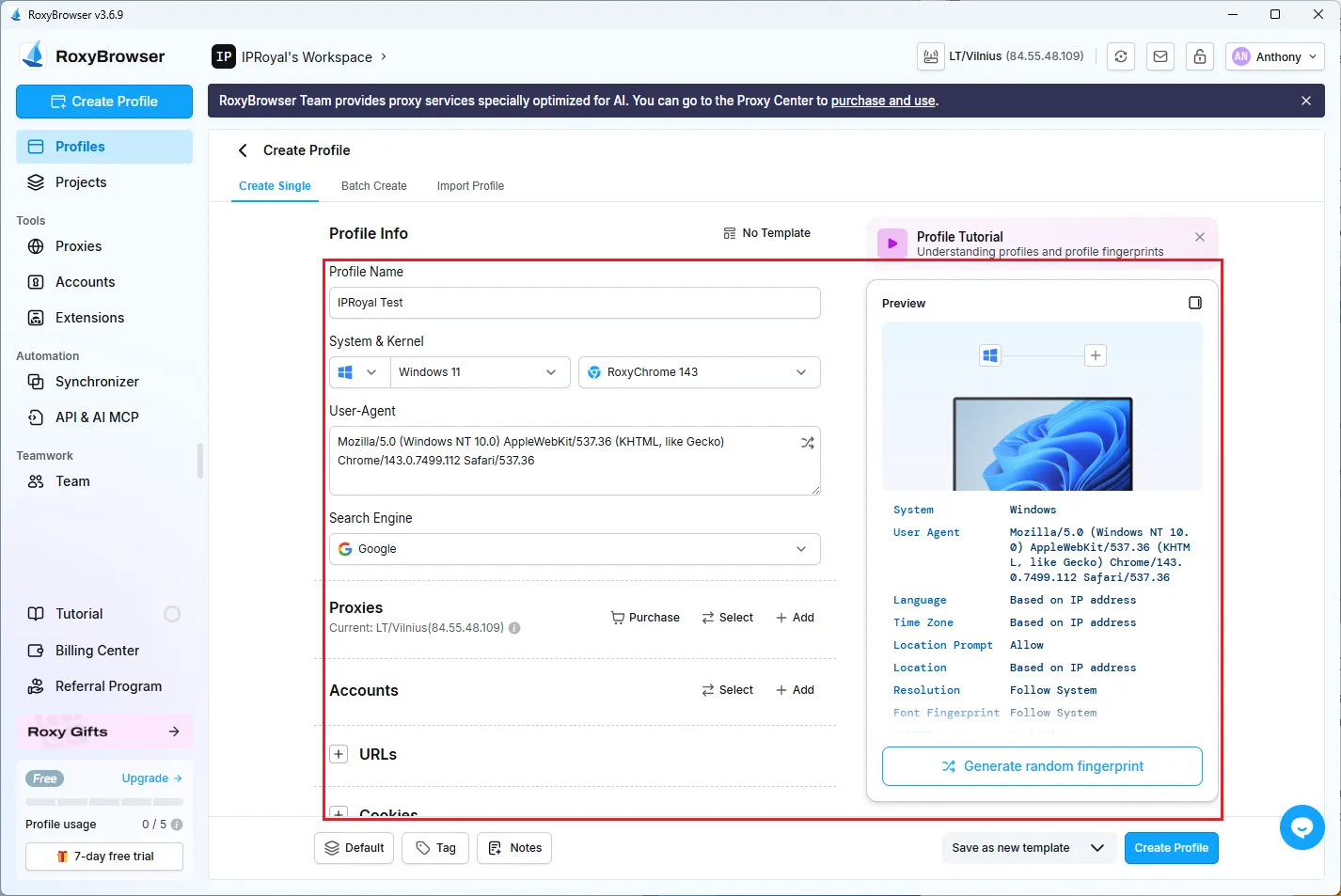Click the Profile Name input field
The image size is (1341, 896).
(575, 303)
